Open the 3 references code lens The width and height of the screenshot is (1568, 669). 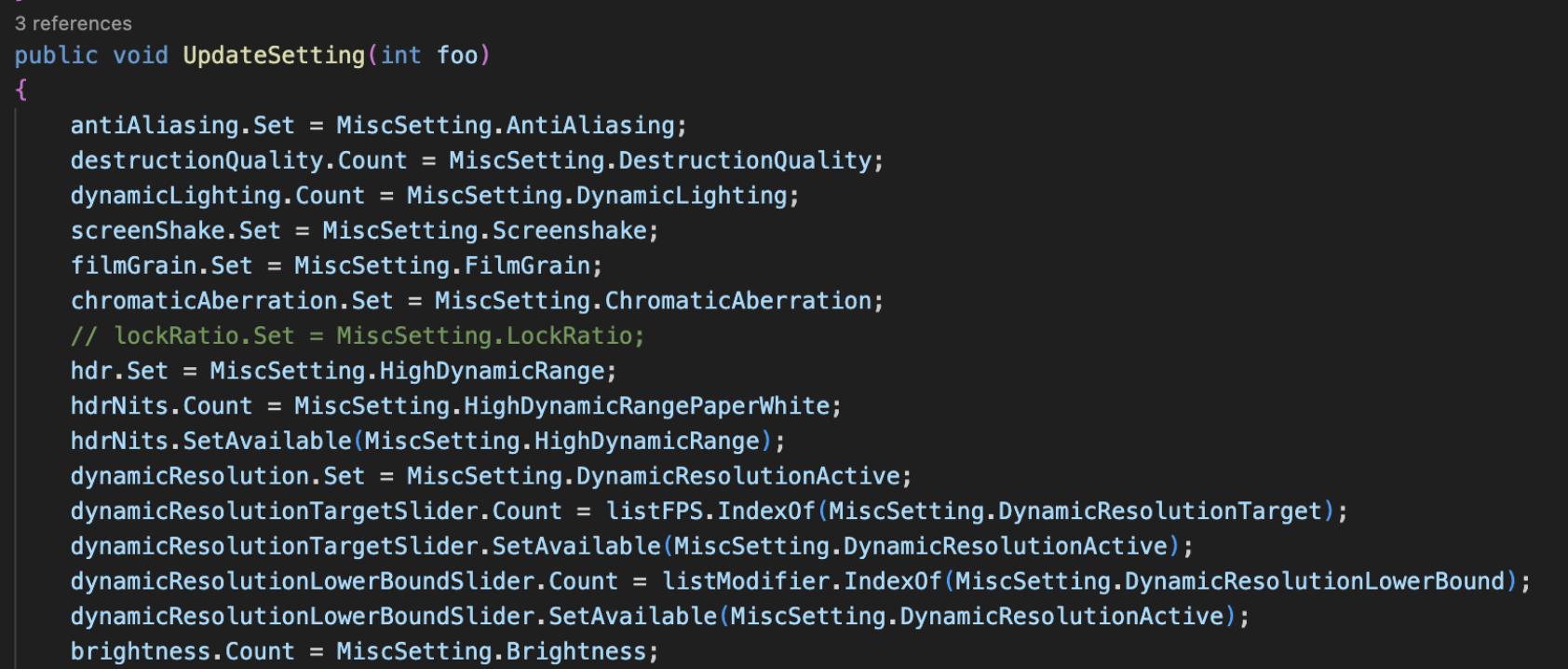point(74,23)
